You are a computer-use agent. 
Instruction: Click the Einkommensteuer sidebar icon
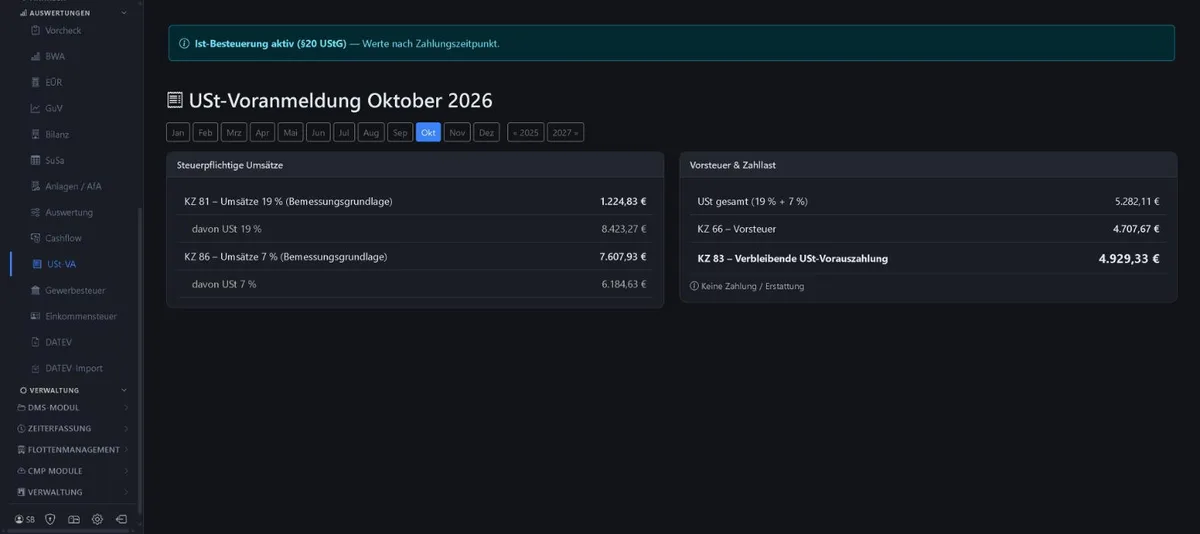coord(35,316)
